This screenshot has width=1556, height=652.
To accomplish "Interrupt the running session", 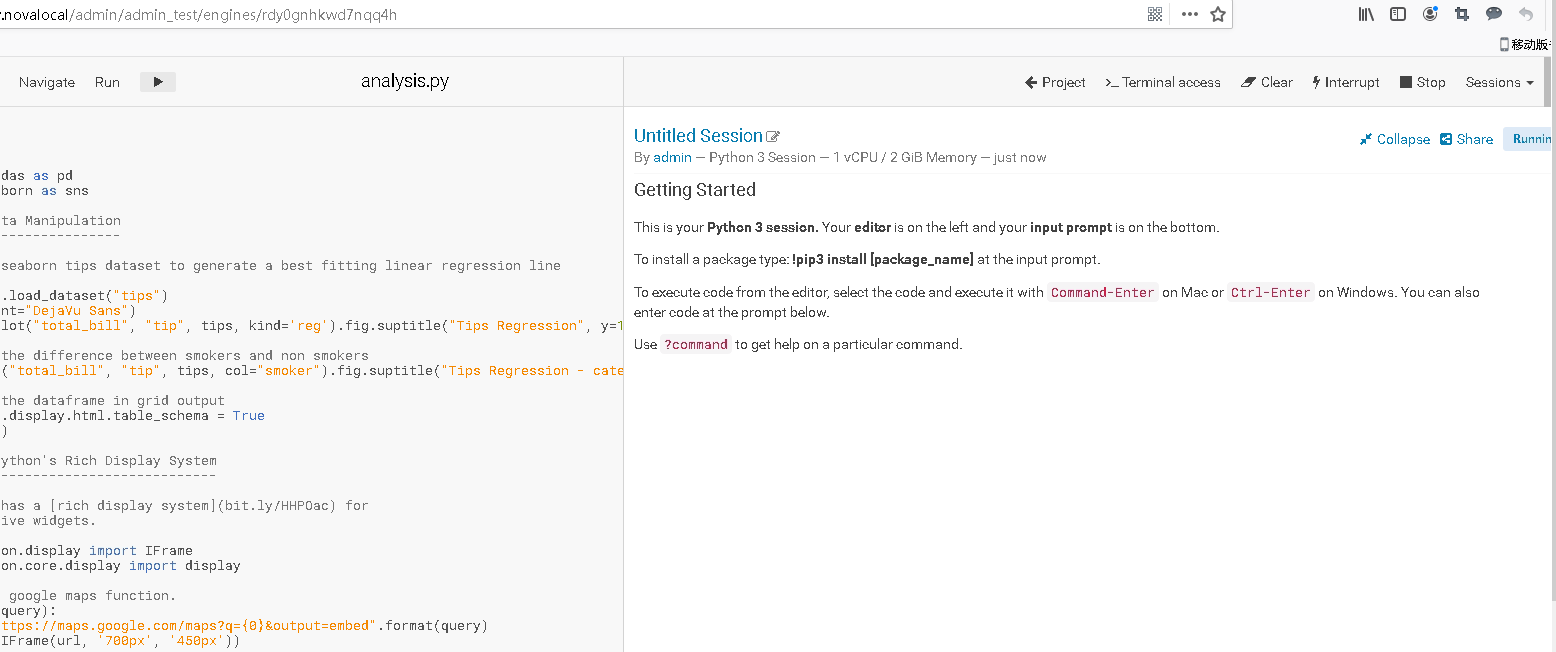I will [x=1346, y=82].
